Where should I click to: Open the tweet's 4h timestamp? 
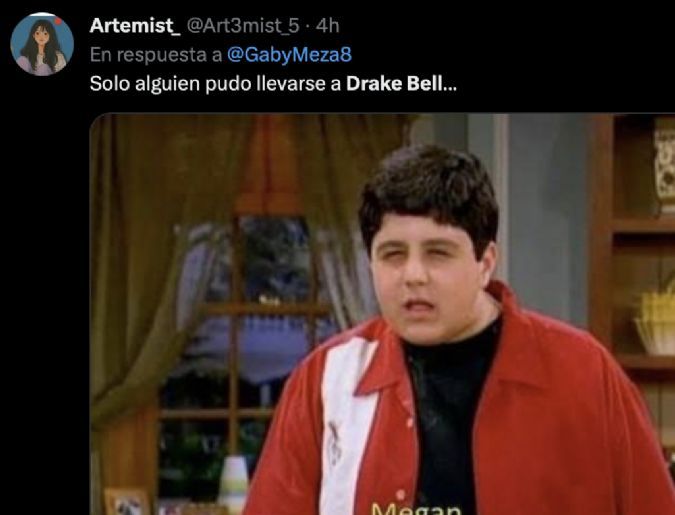[327, 26]
